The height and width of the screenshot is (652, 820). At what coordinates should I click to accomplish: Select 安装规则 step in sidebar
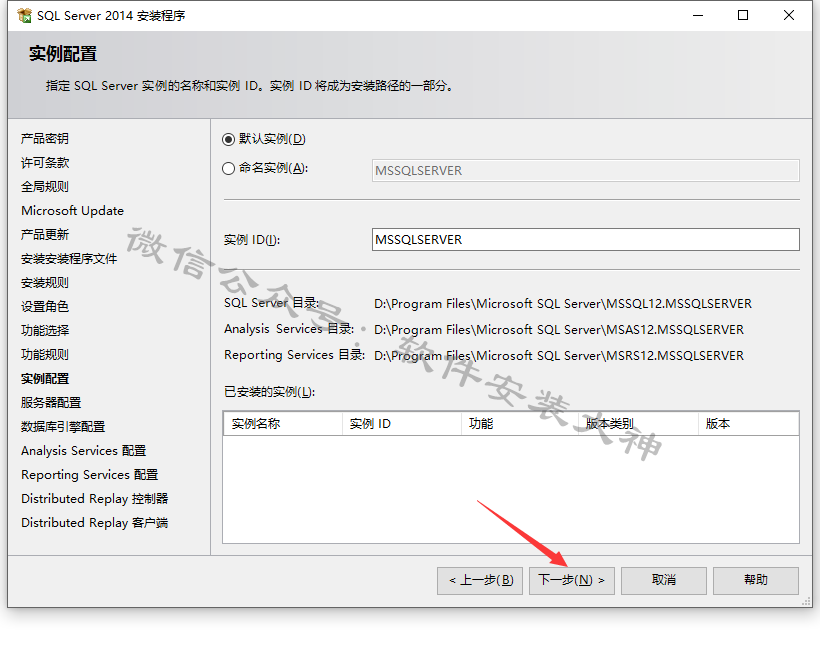[45, 283]
